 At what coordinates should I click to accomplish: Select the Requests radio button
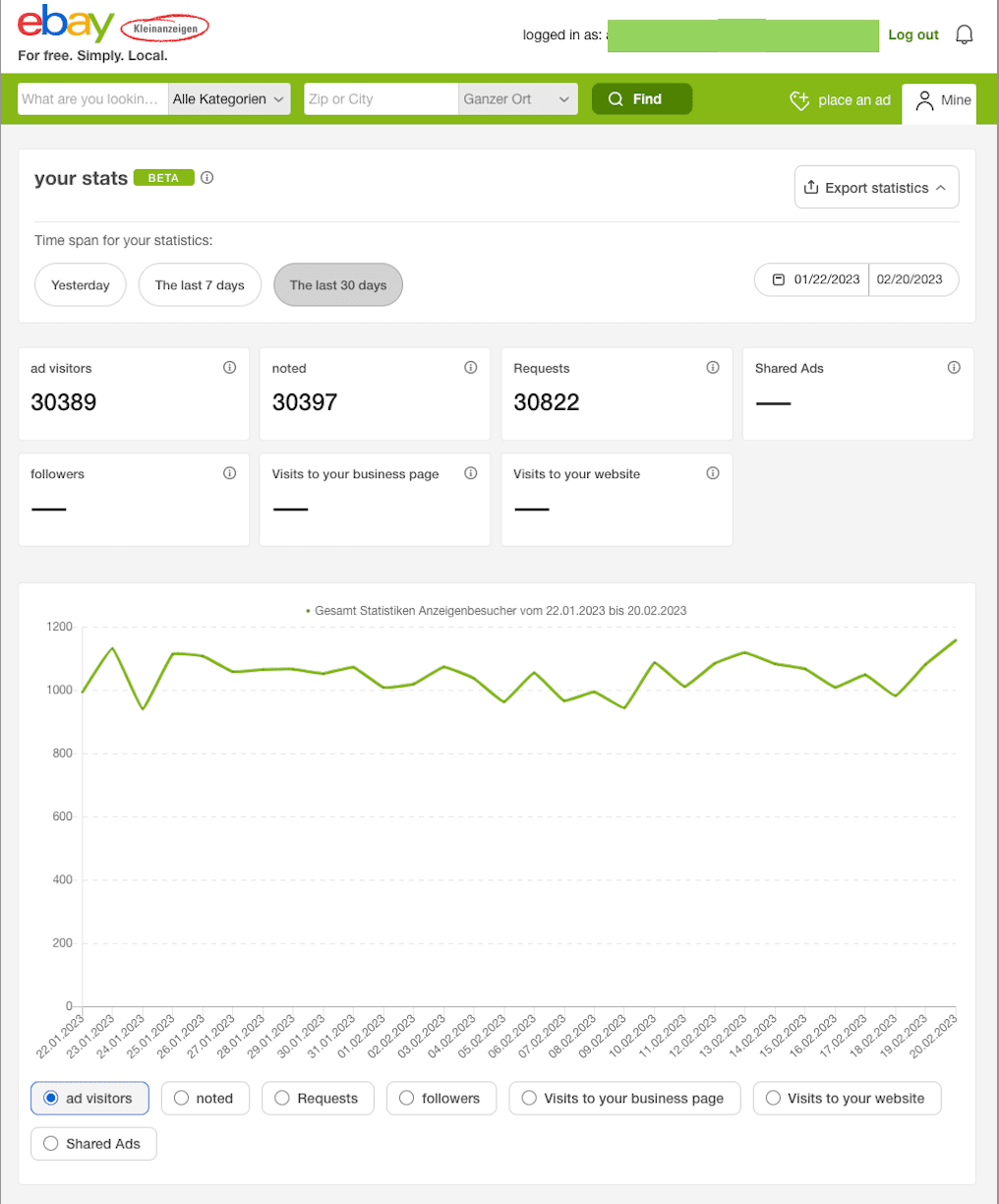[318, 1099]
